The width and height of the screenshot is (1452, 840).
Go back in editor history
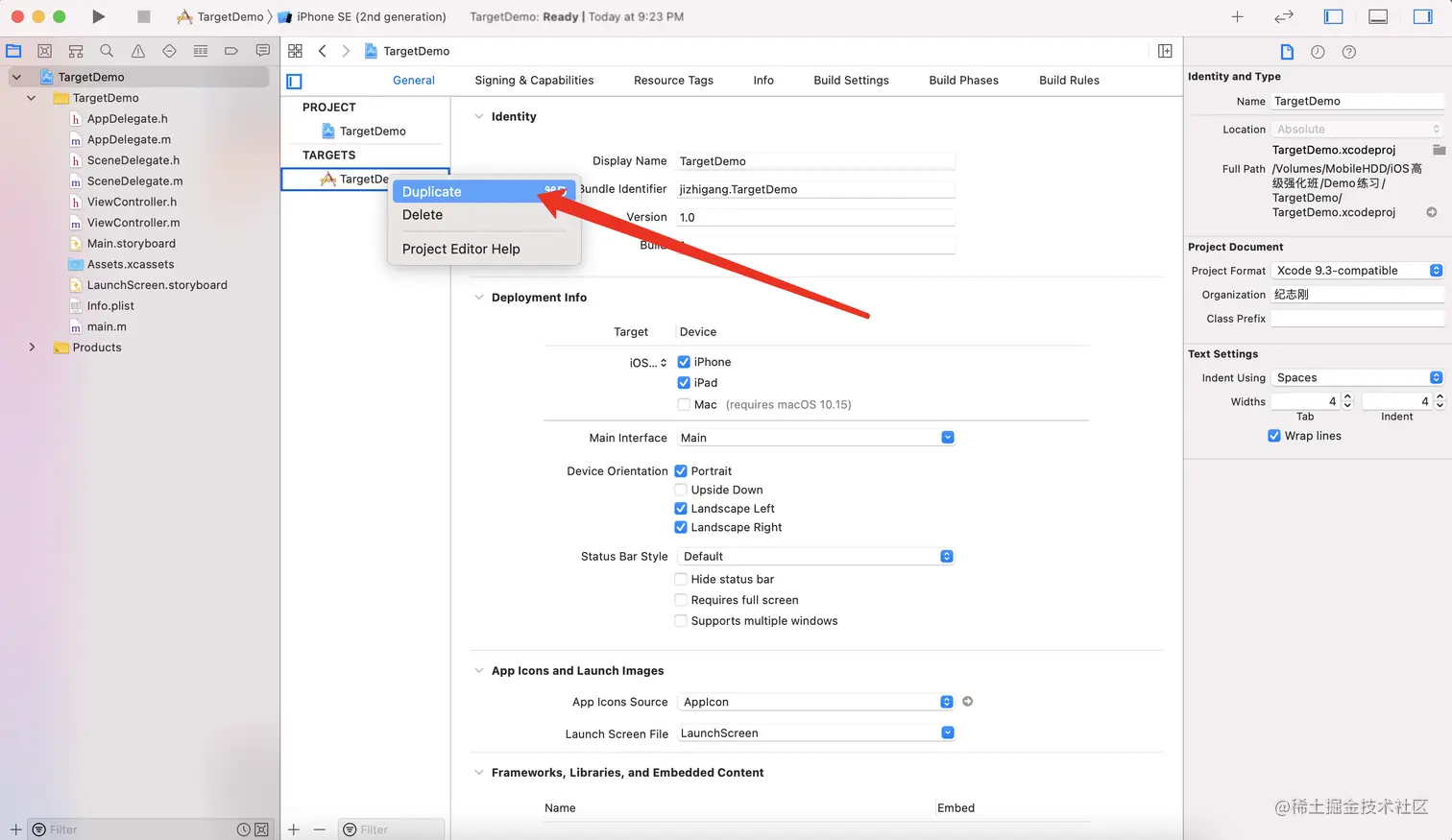pos(323,51)
